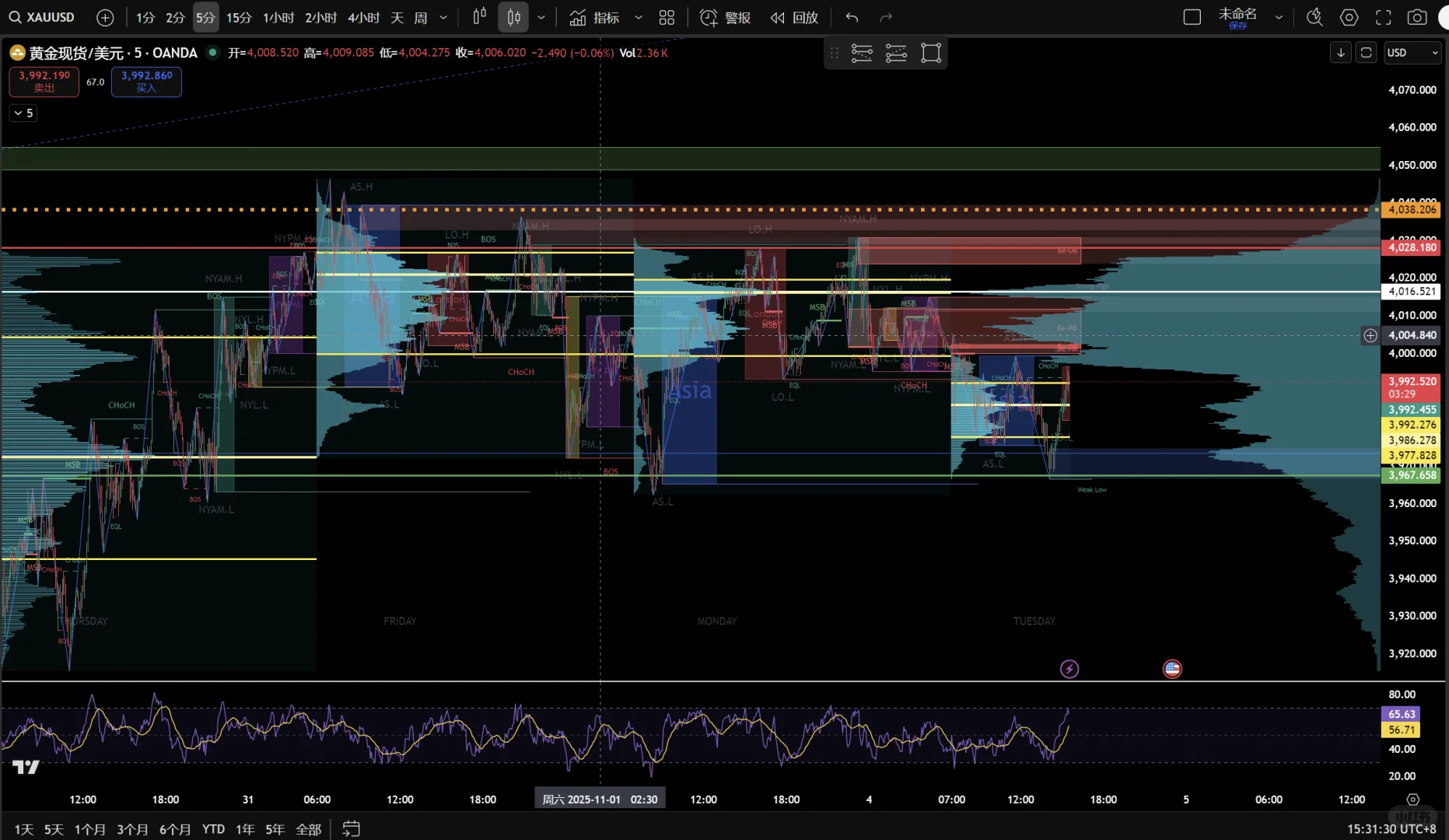Show the 全部 full date range
1449x840 pixels.
click(x=308, y=829)
